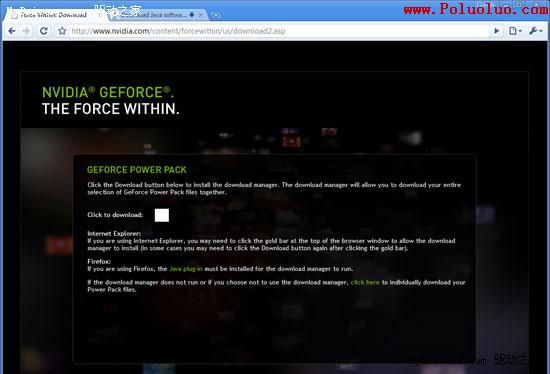Click the NVIDIA GEFORCE logo heading

pyautogui.click(x=108, y=93)
